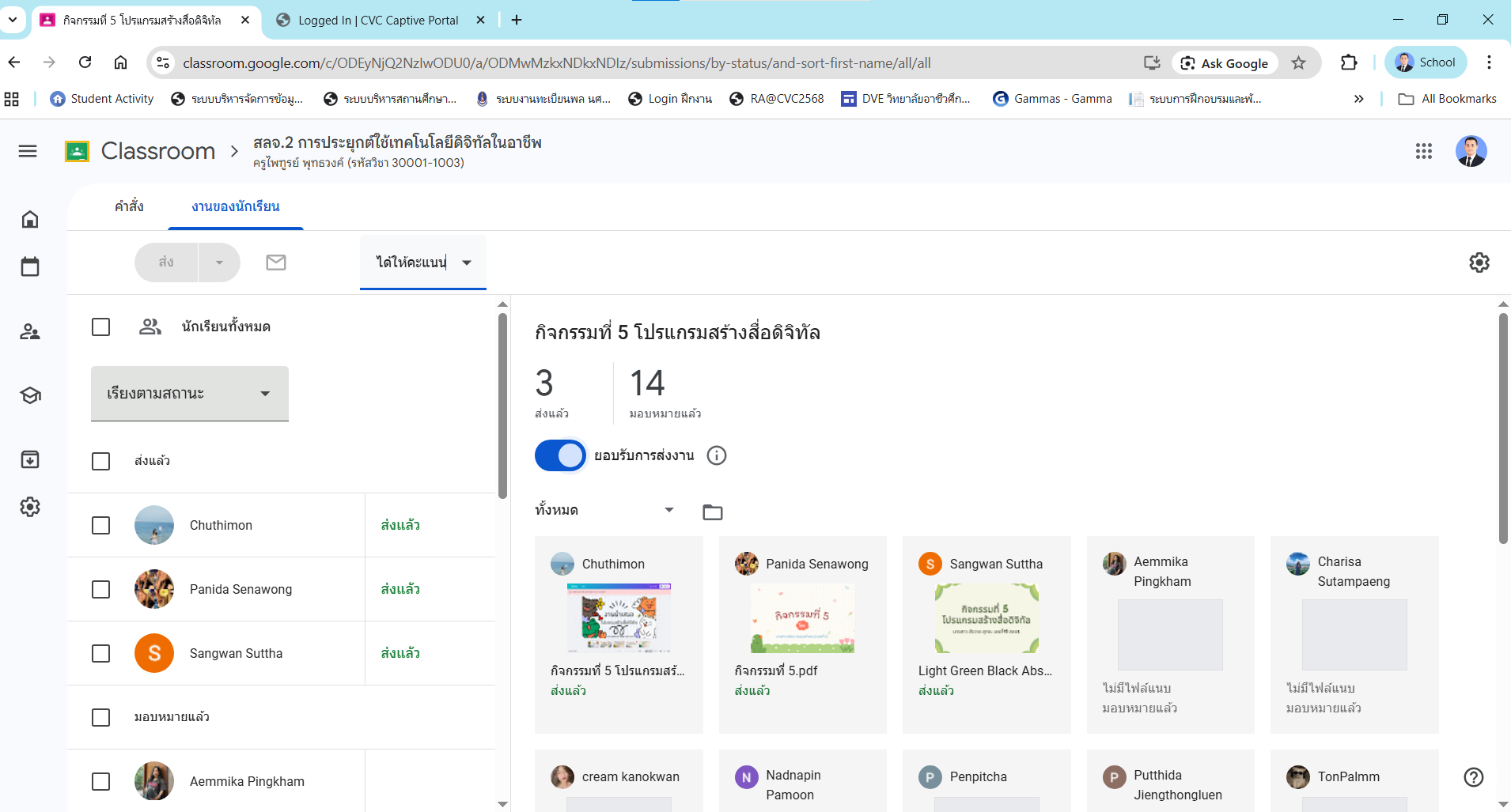Click the address bar URL
The image size is (1511, 812).
point(556,63)
